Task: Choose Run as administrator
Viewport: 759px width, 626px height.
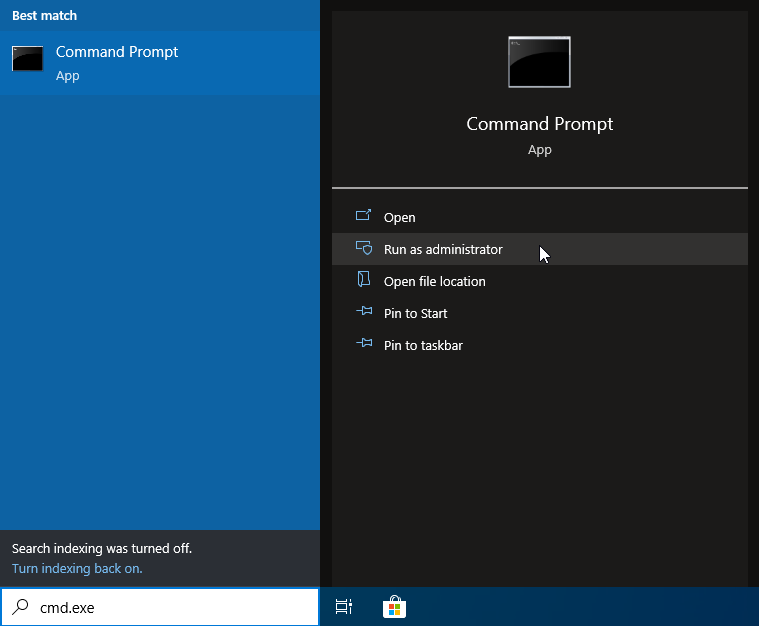Action: click(x=443, y=249)
